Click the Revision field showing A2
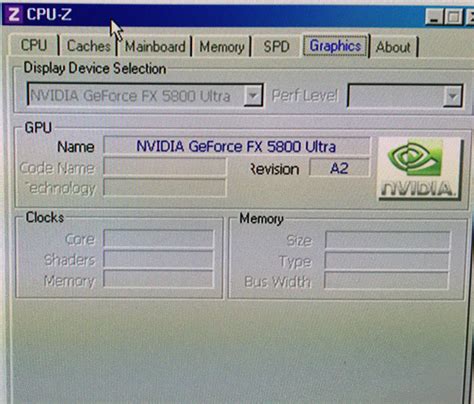474x404 pixels. 339,168
